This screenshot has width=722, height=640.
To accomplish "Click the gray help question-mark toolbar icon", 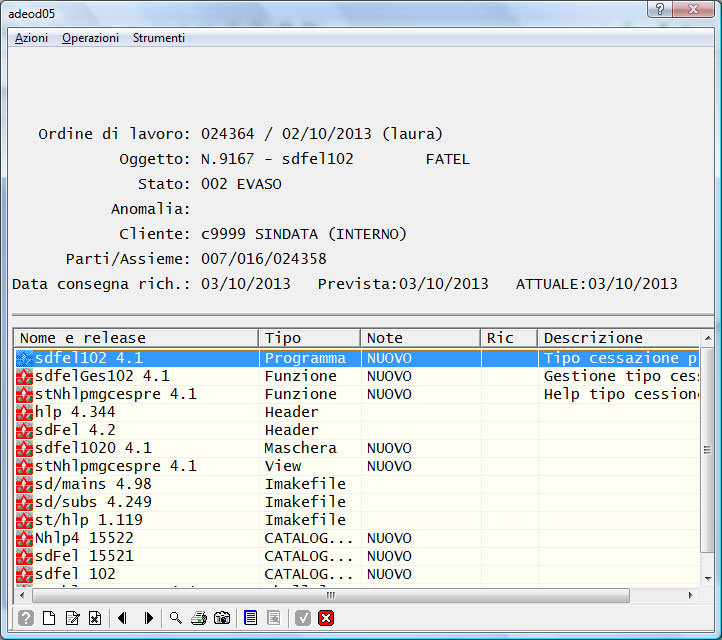I will point(26,618).
